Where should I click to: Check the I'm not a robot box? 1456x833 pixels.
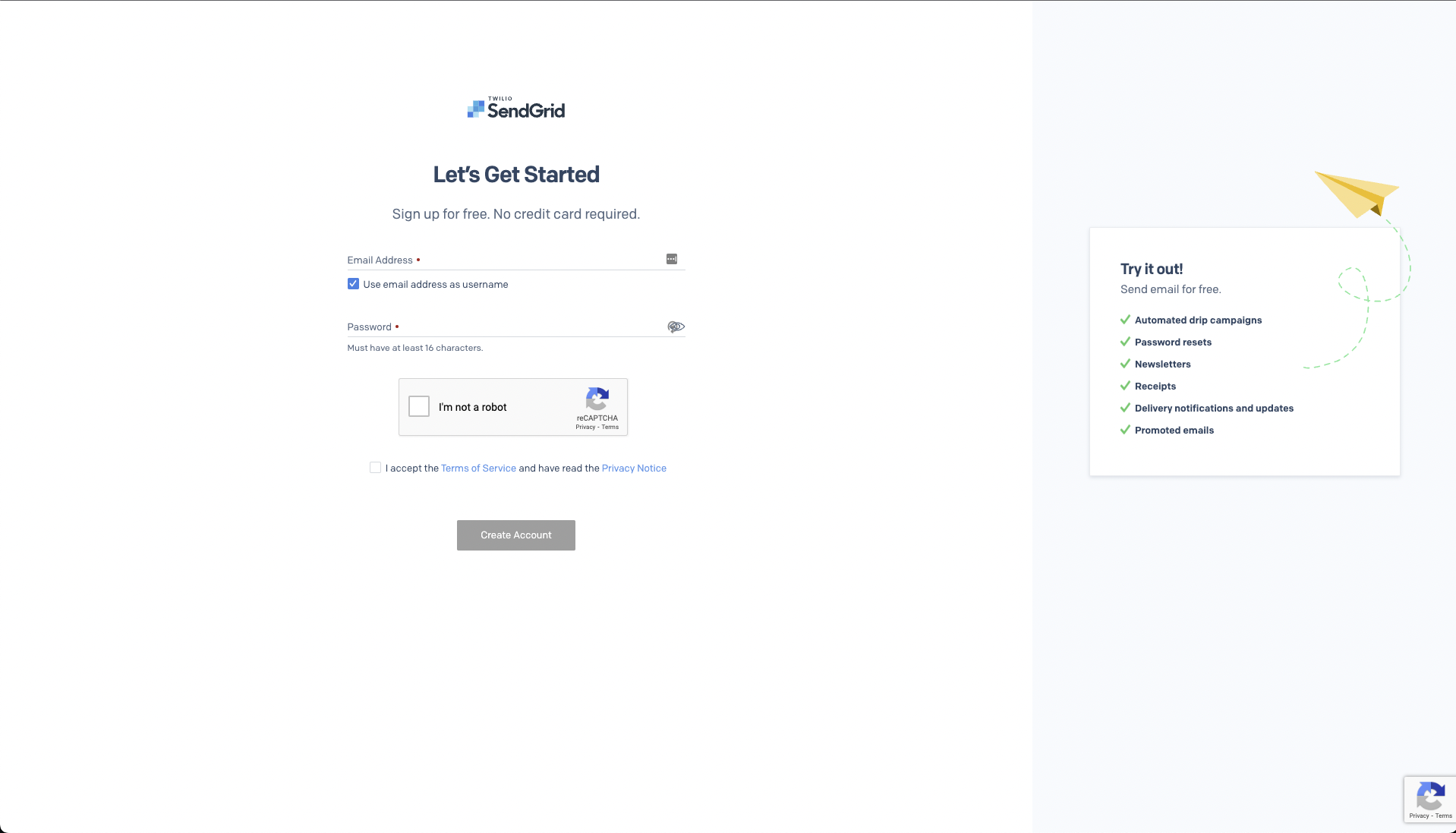419,407
